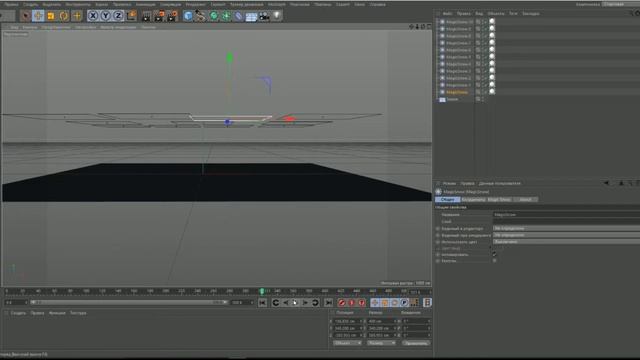Click the Применить button
The image size is (640, 360).
[x=415, y=343]
